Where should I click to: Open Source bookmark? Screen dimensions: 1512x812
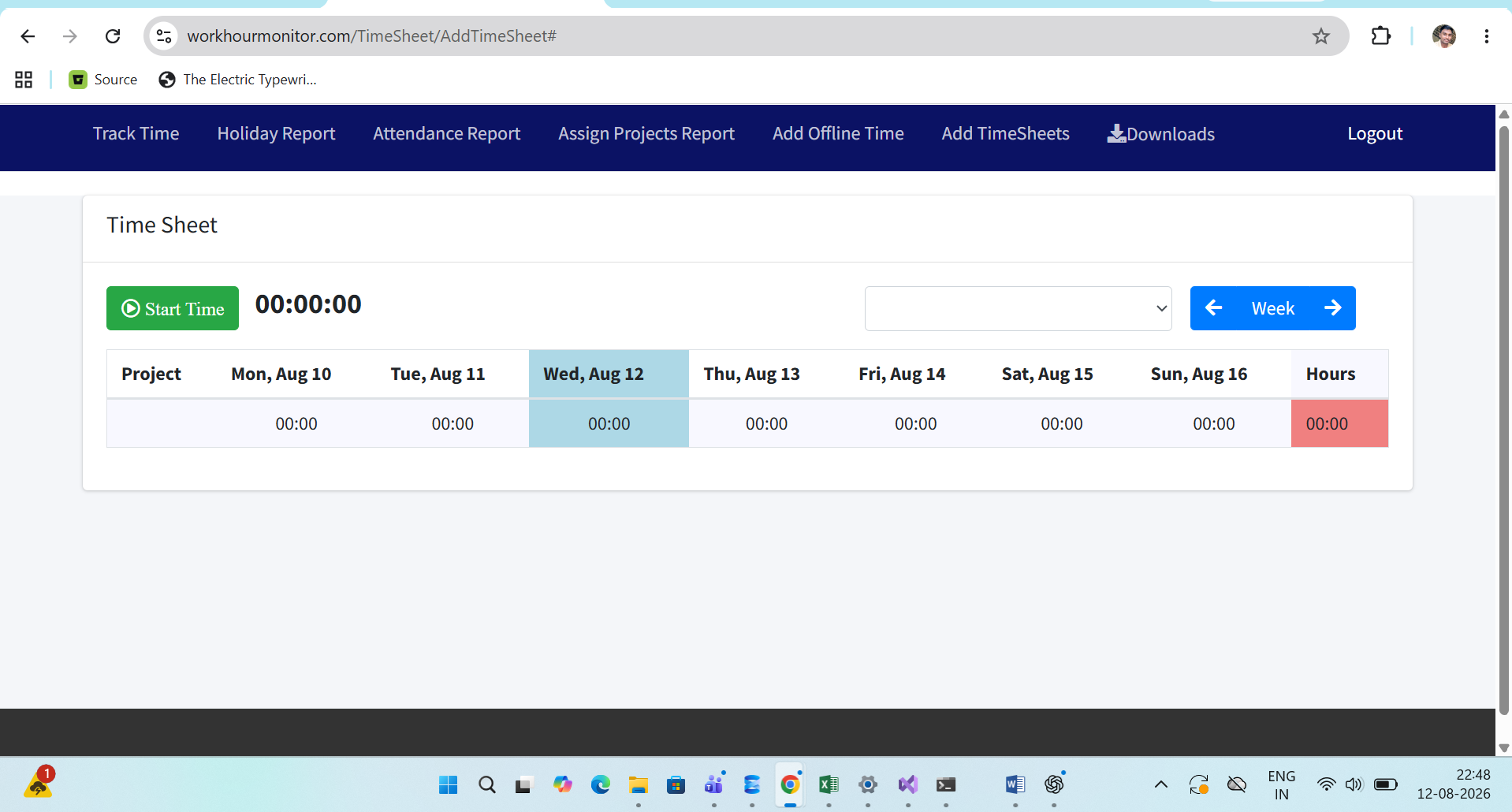click(x=103, y=80)
